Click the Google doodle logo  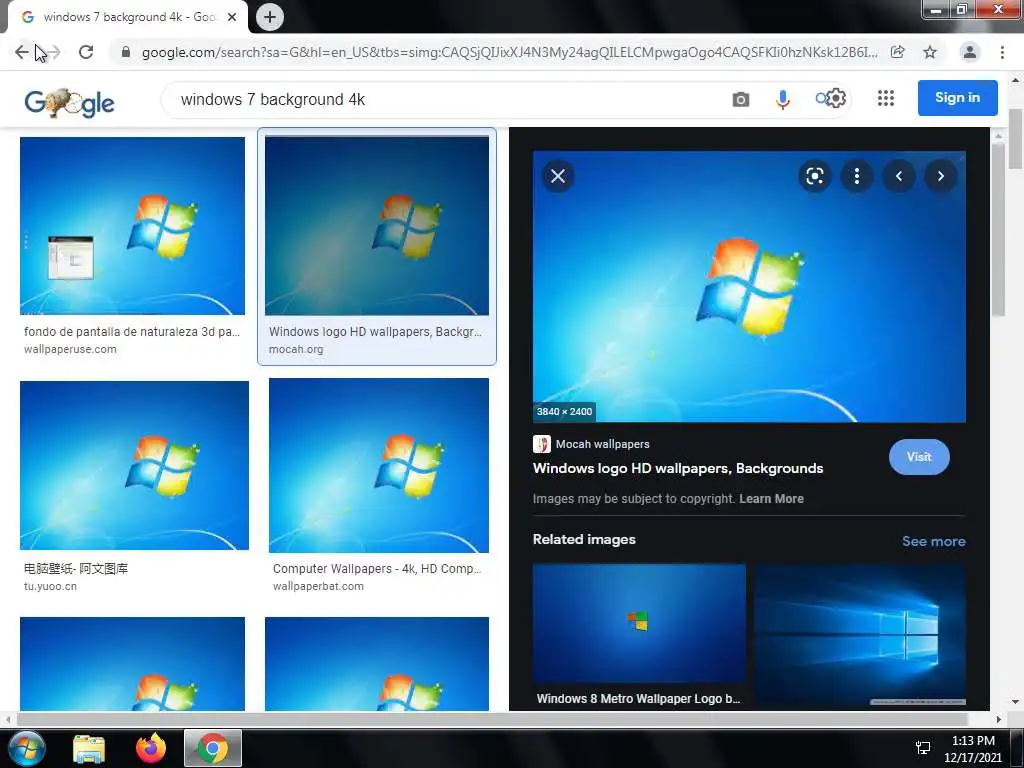[x=69, y=103]
